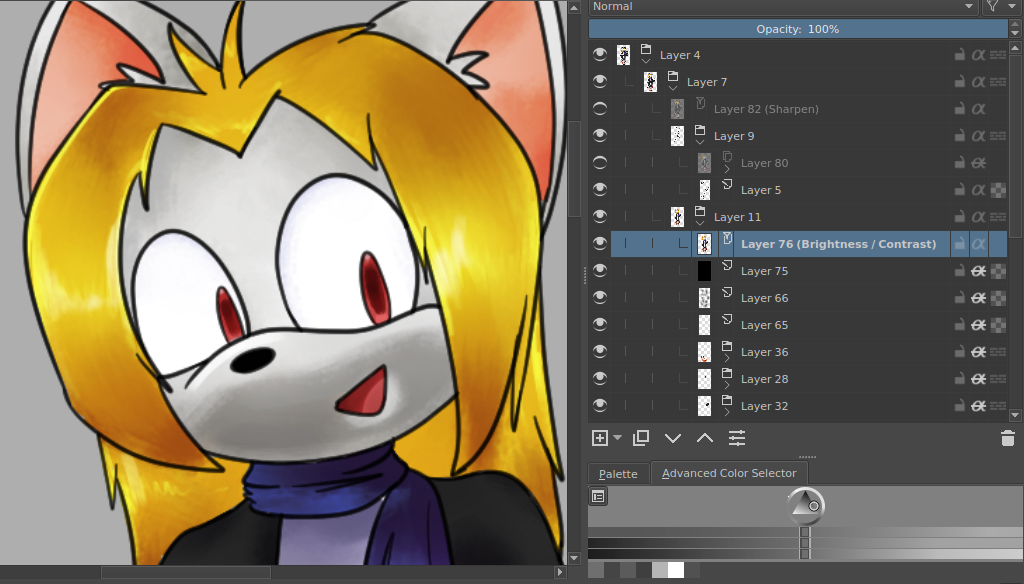Open the layer properties sliders icon
1024x584 pixels.
[737, 438]
